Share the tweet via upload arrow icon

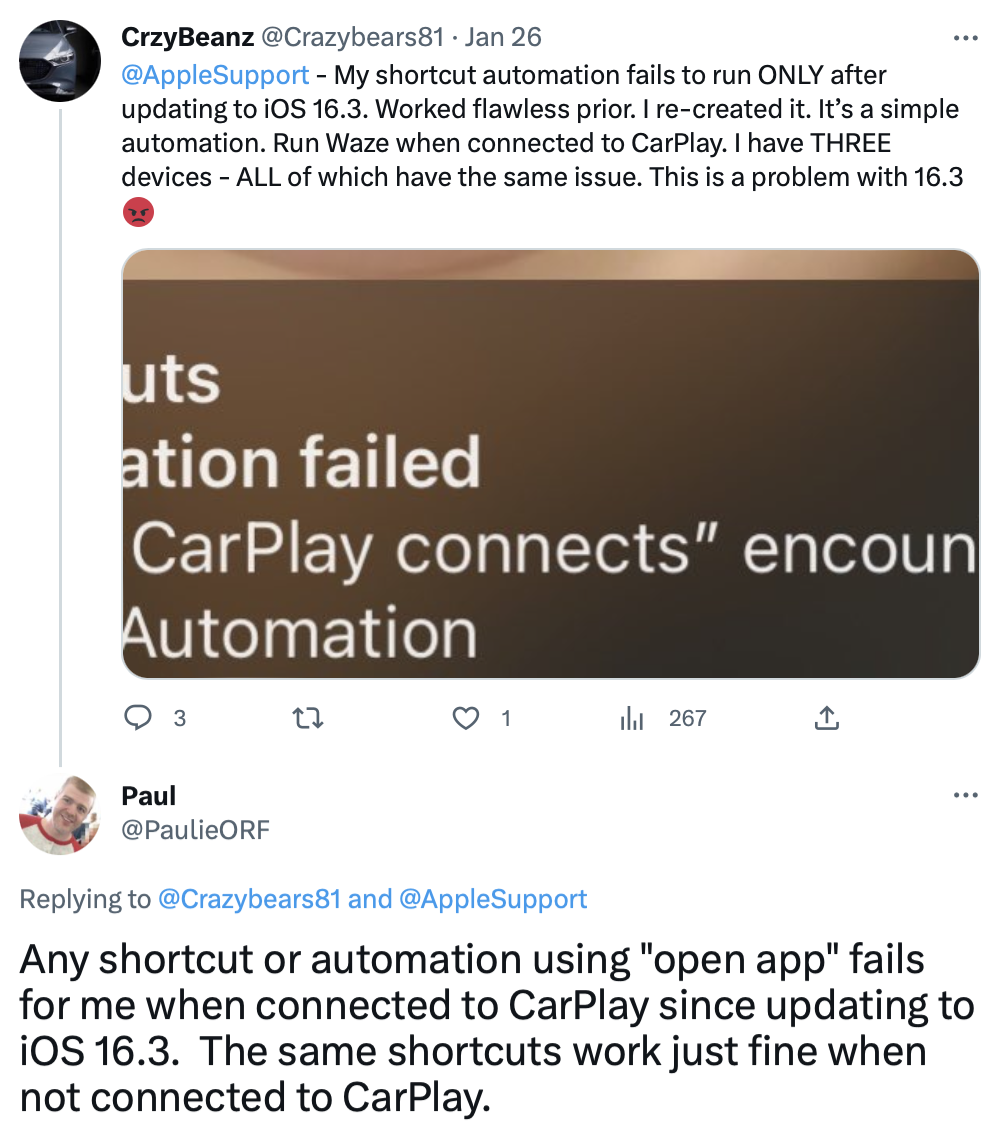tap(826, 718)
